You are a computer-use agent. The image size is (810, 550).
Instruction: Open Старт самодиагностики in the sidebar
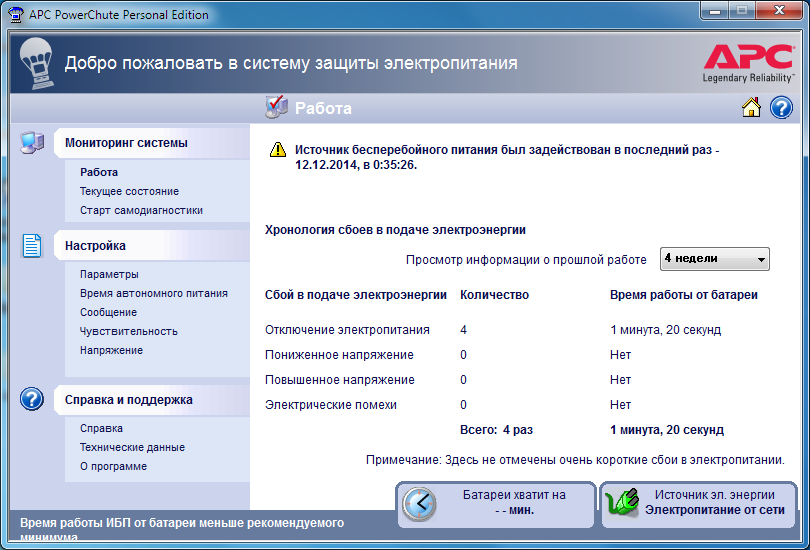click(141, 210)
